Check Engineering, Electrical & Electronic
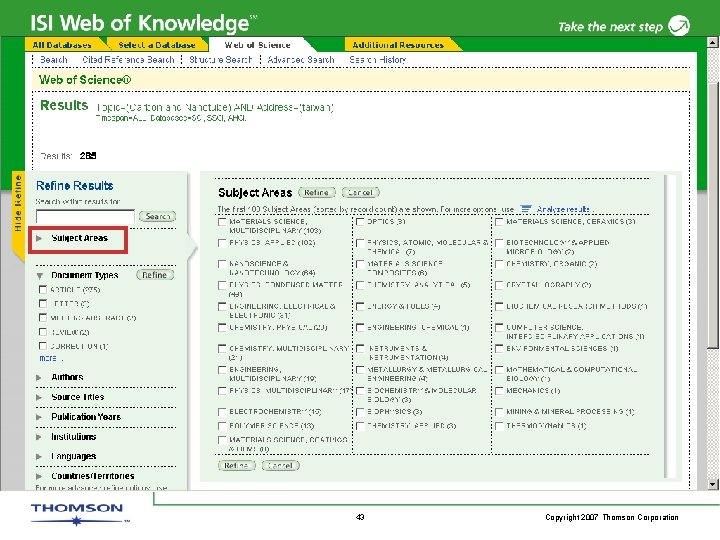Screen dimensions: 720x540 [222, 307]
